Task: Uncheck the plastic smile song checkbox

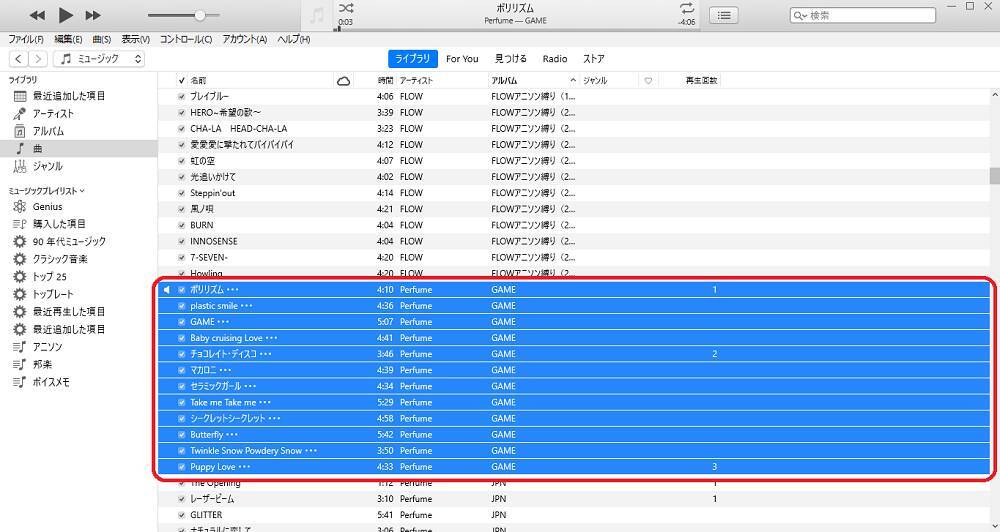Action: tap(181, 306)
